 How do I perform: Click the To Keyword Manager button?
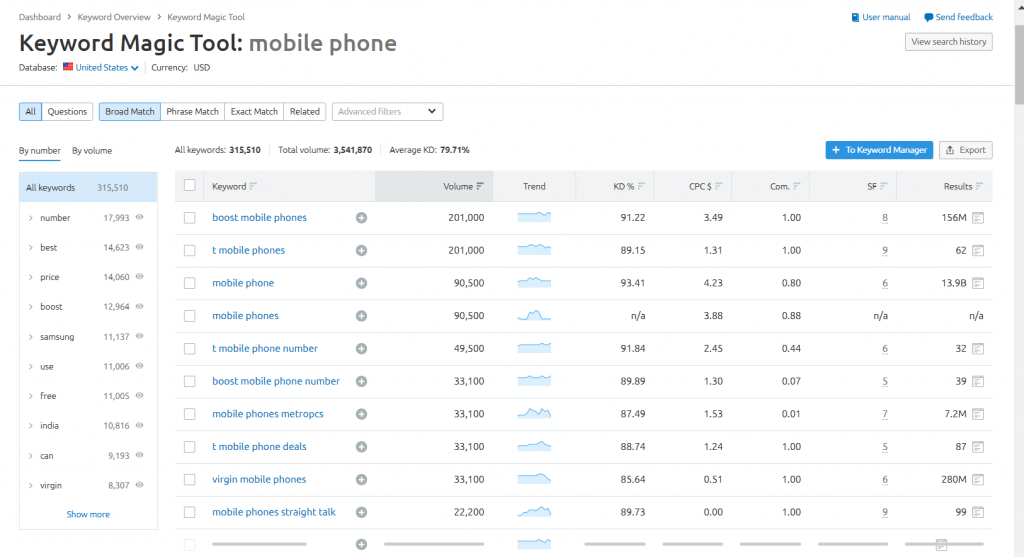pos(879,150)
